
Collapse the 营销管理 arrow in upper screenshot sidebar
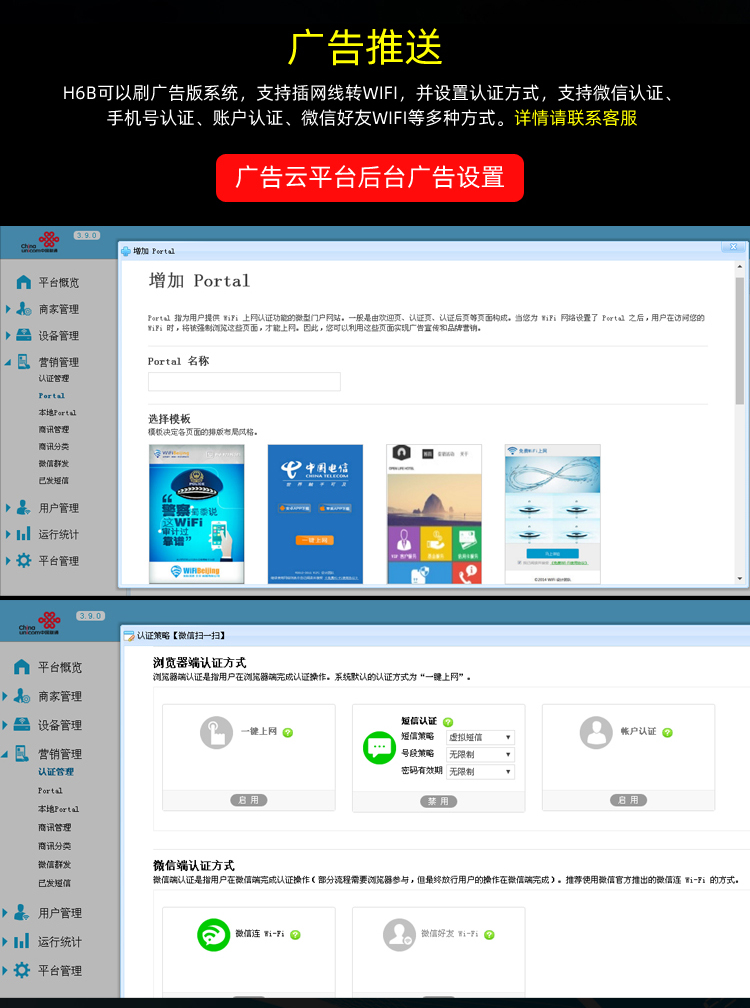tap(8, 363)
